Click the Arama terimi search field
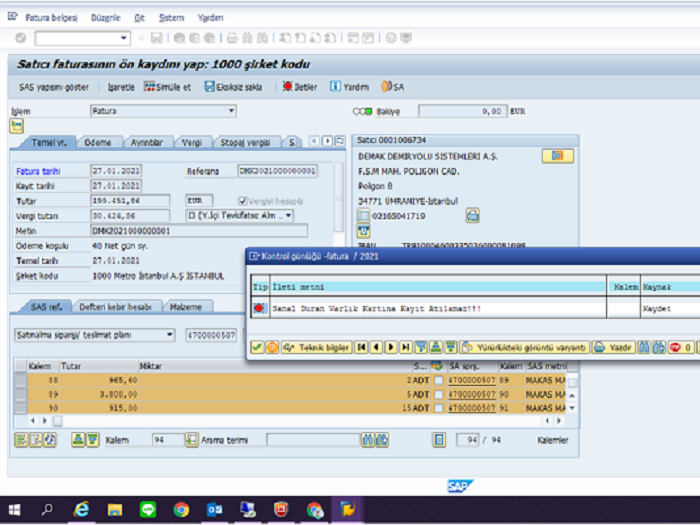The image size is (700, 525). tap(313, 440)
